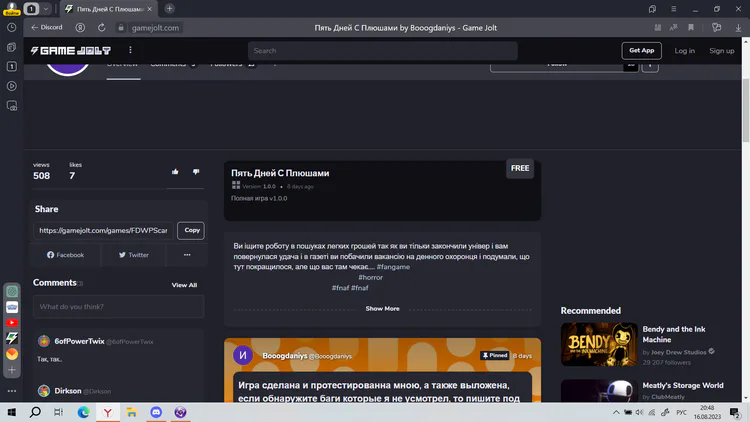This screenshot has height=422, width=750.
Task: Open 6ofPowerTwix's profile
Action: 79,341
